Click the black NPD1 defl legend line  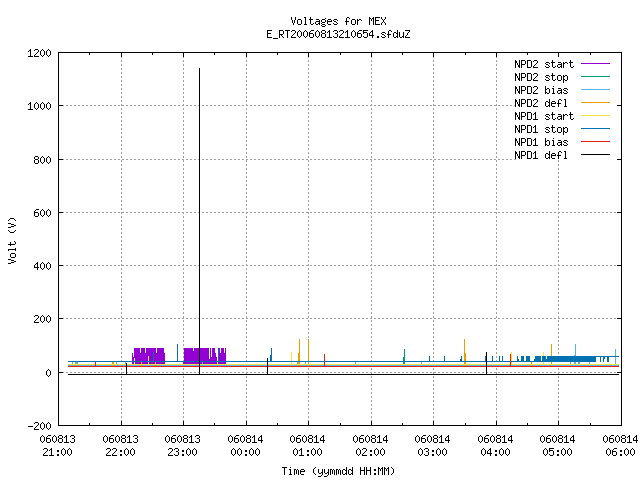coord(596,155)
